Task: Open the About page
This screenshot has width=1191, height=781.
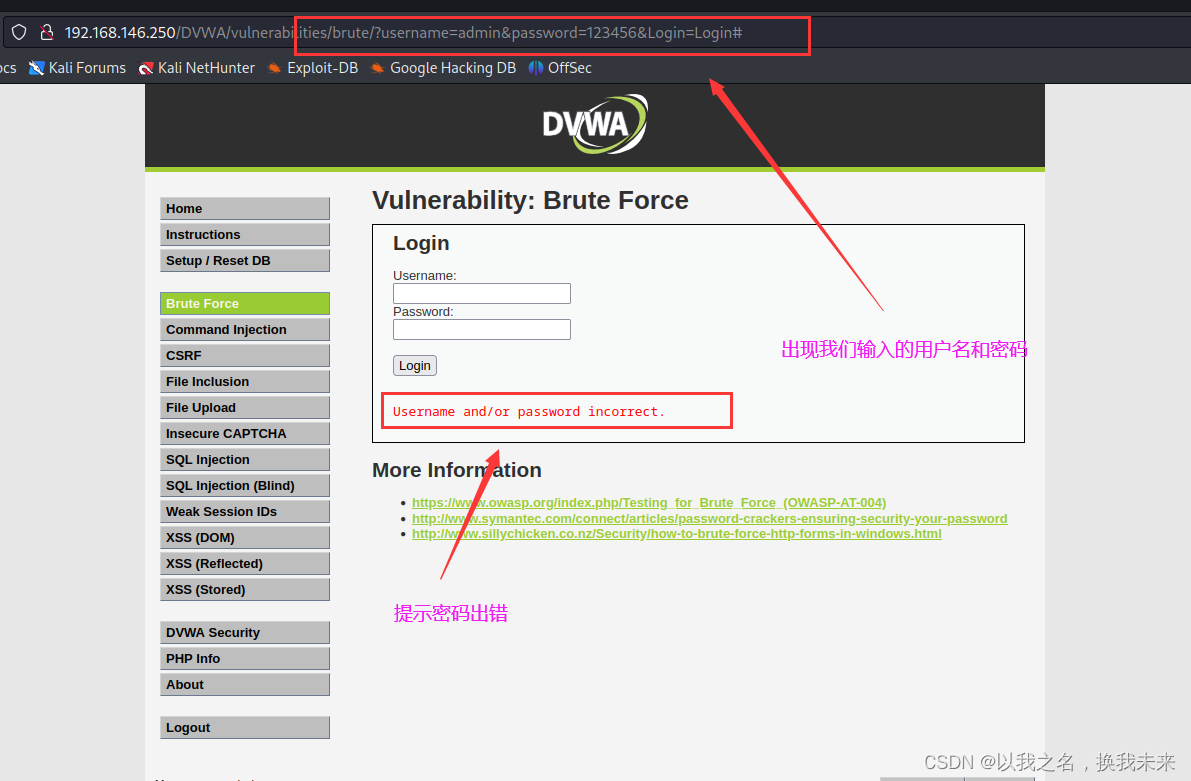Action: point(245,685)
